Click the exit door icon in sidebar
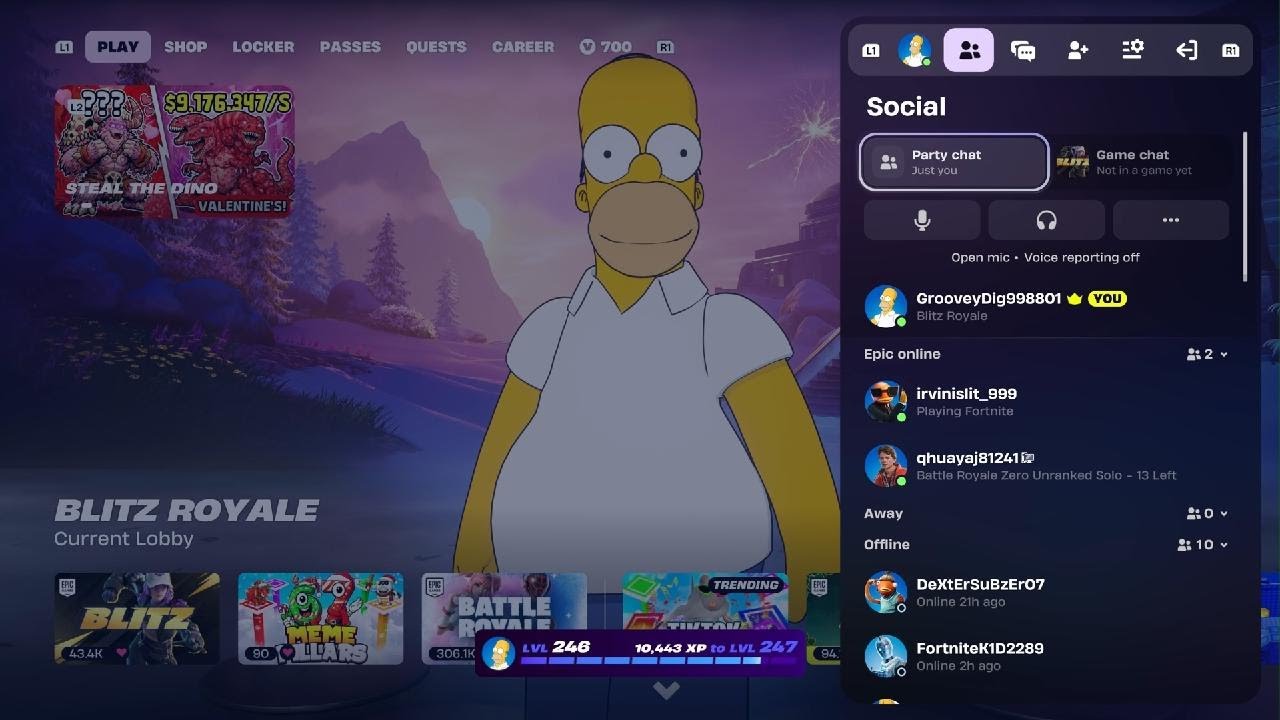The image size is (1280, 720). pyautogui.click(x=1186, y=50)
